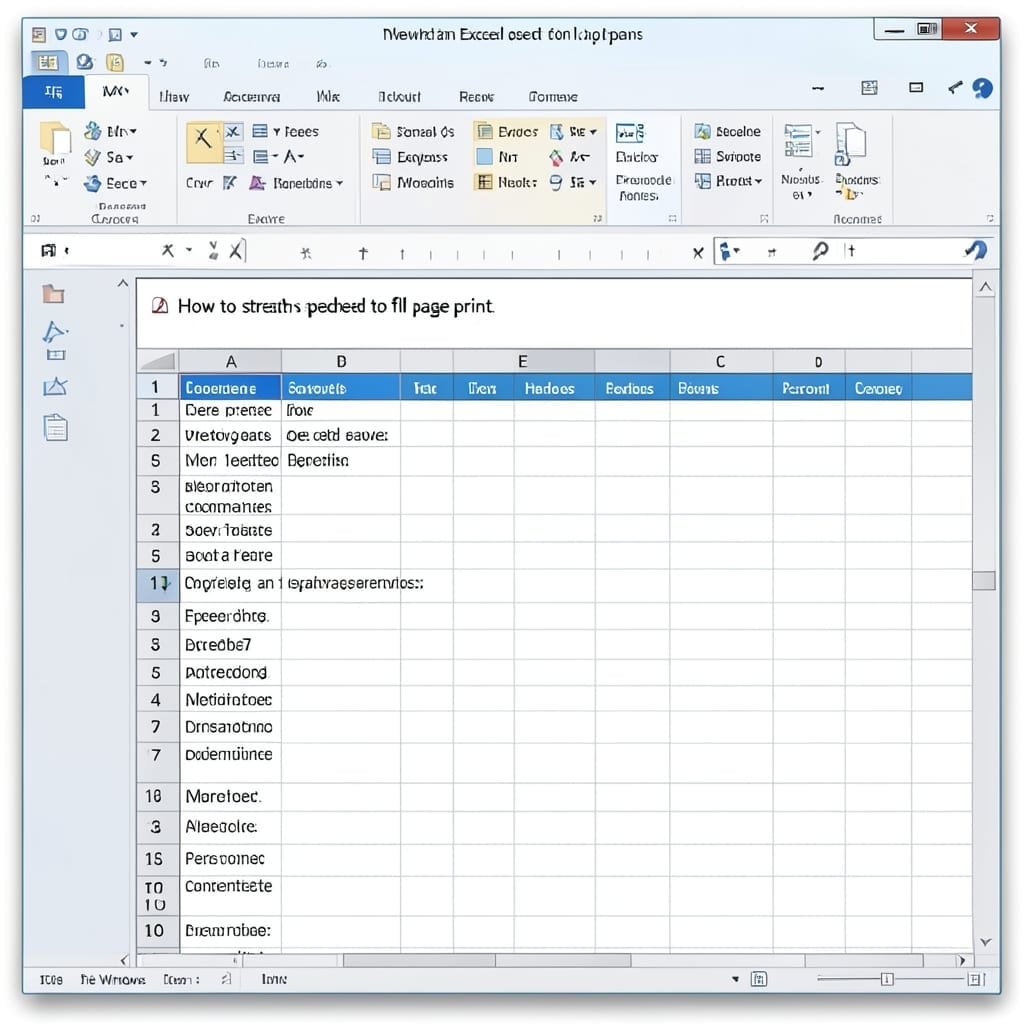This screenshot has width=1024, height=1024.
Task: Click the Datdoo icon in the ribbon
Action: [x=630, y=133]
